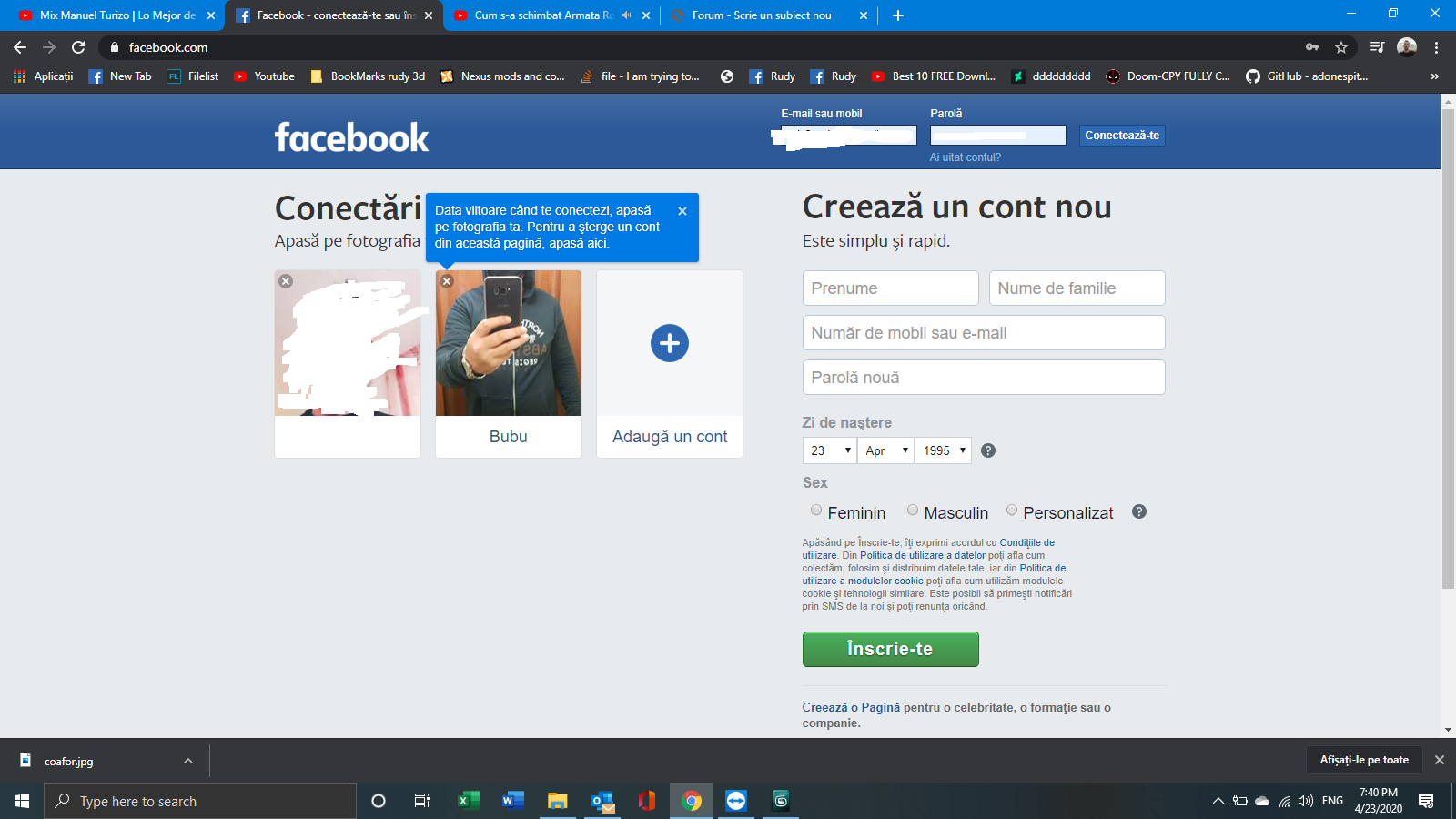Click the Bubu profile photo

pyautogui.click(x=508, y=343)
